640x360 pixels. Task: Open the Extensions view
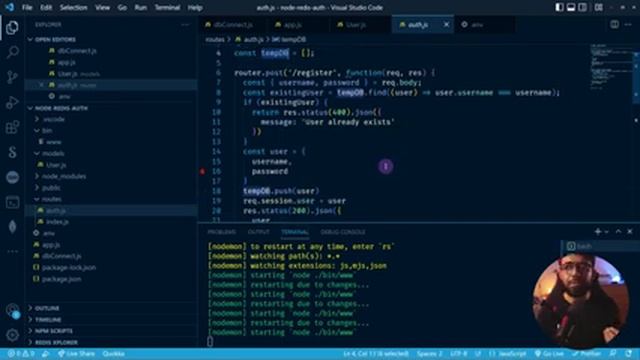coord(12,127)
